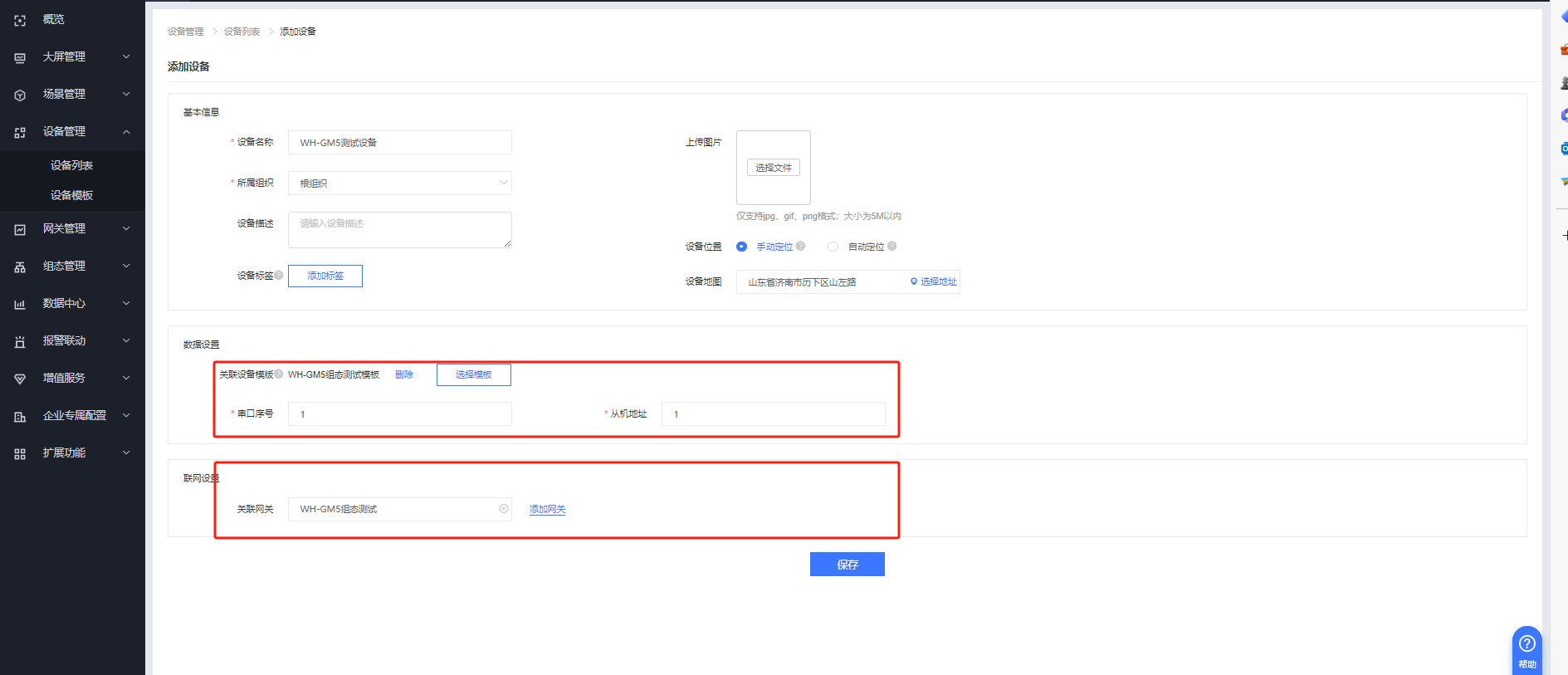Click the 保存 save button
This screenshot has height=675, width=1568.
click(847, 565)
